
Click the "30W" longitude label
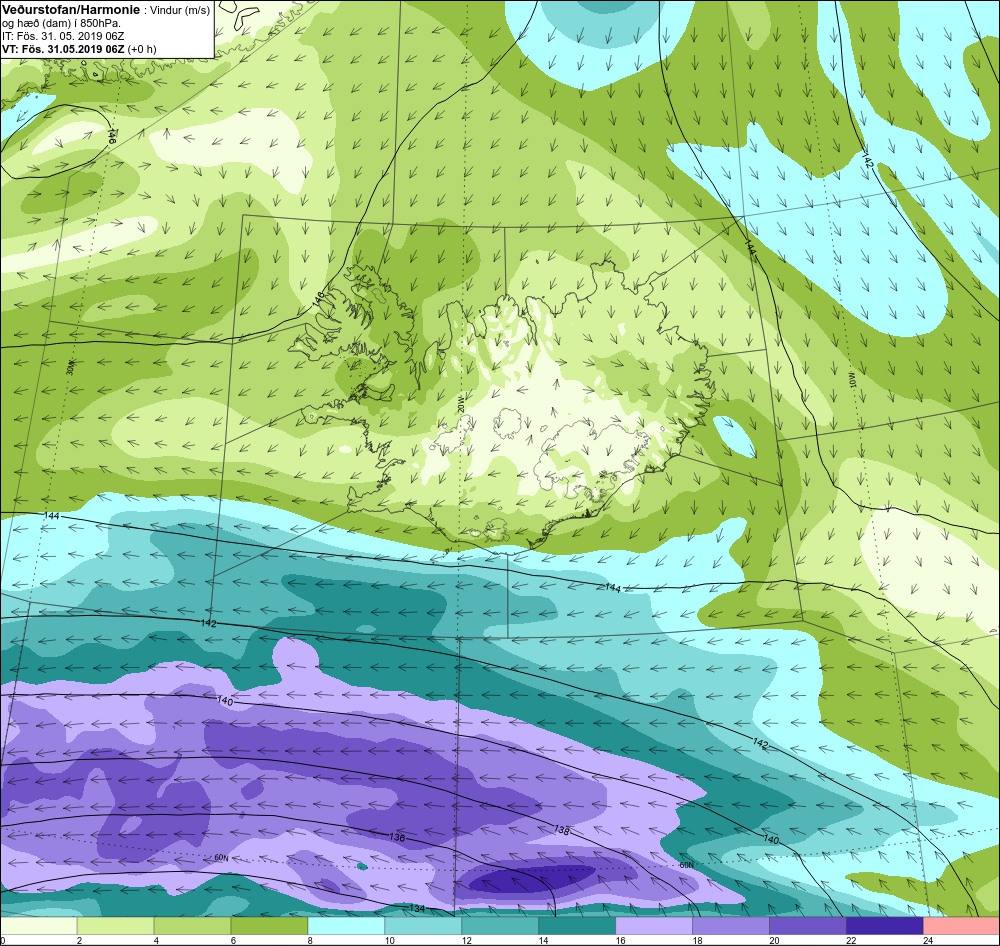[x=70, y=367]
